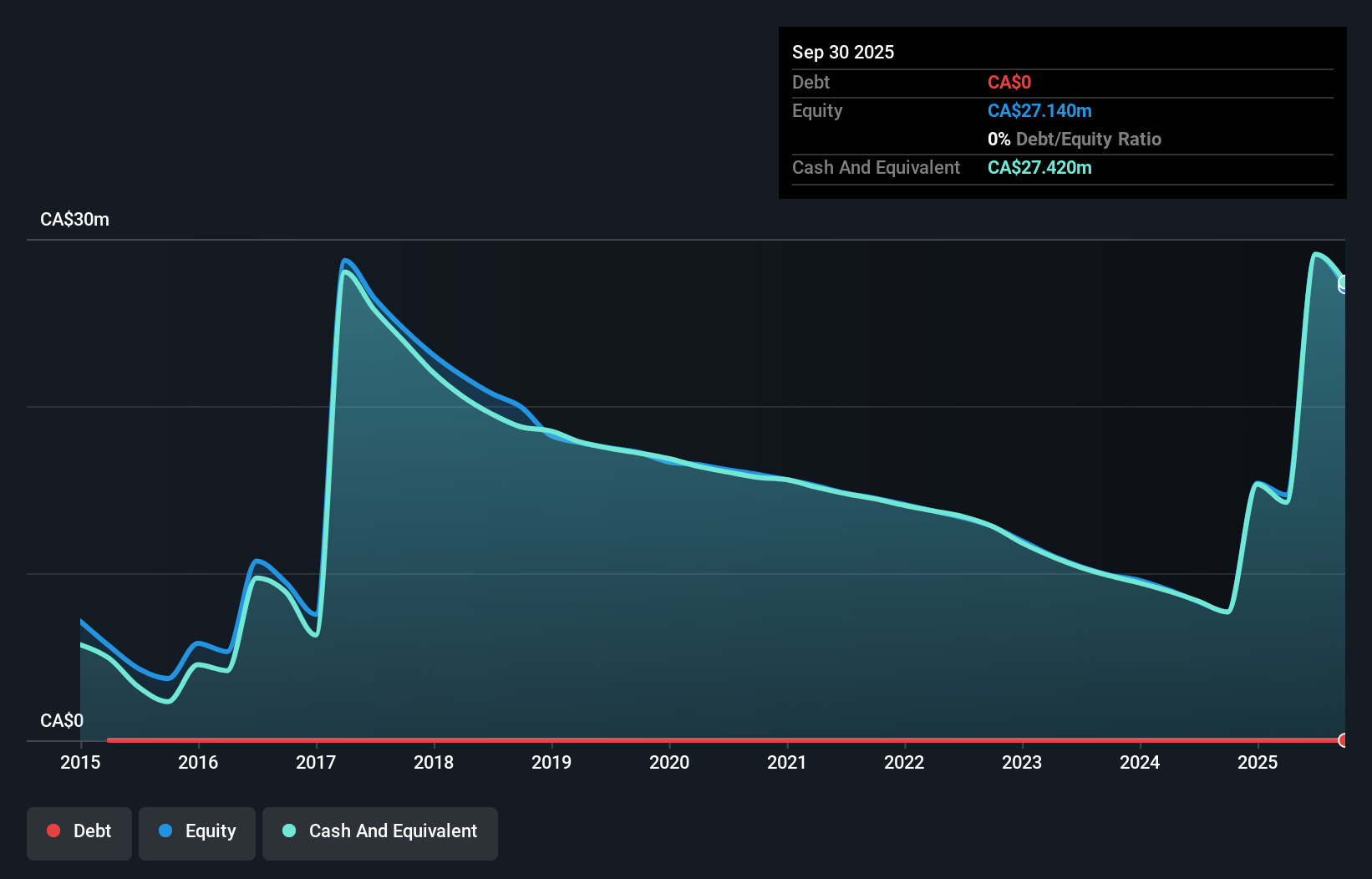The height and width of the screenshot is (879, 1372).
Task: Click the CA$27.140m Equity value link
Action: click(x=1039, y=110)
